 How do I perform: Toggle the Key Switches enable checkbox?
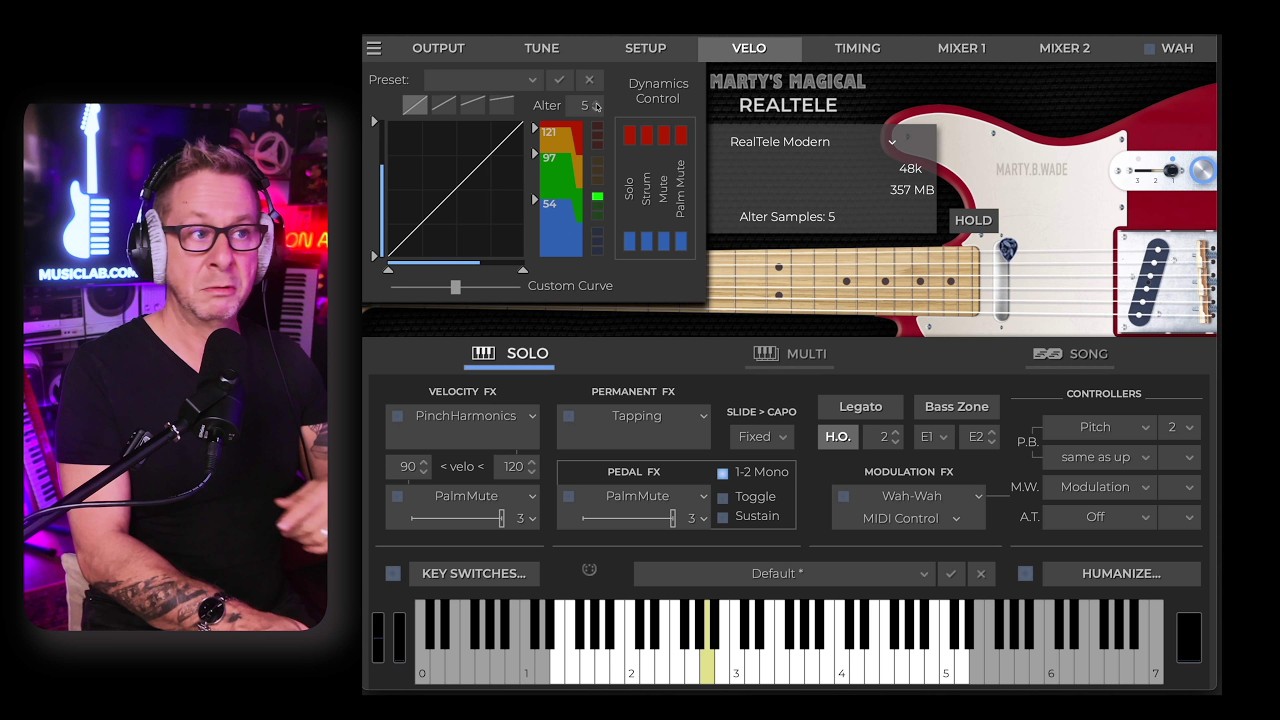[393, 574]
